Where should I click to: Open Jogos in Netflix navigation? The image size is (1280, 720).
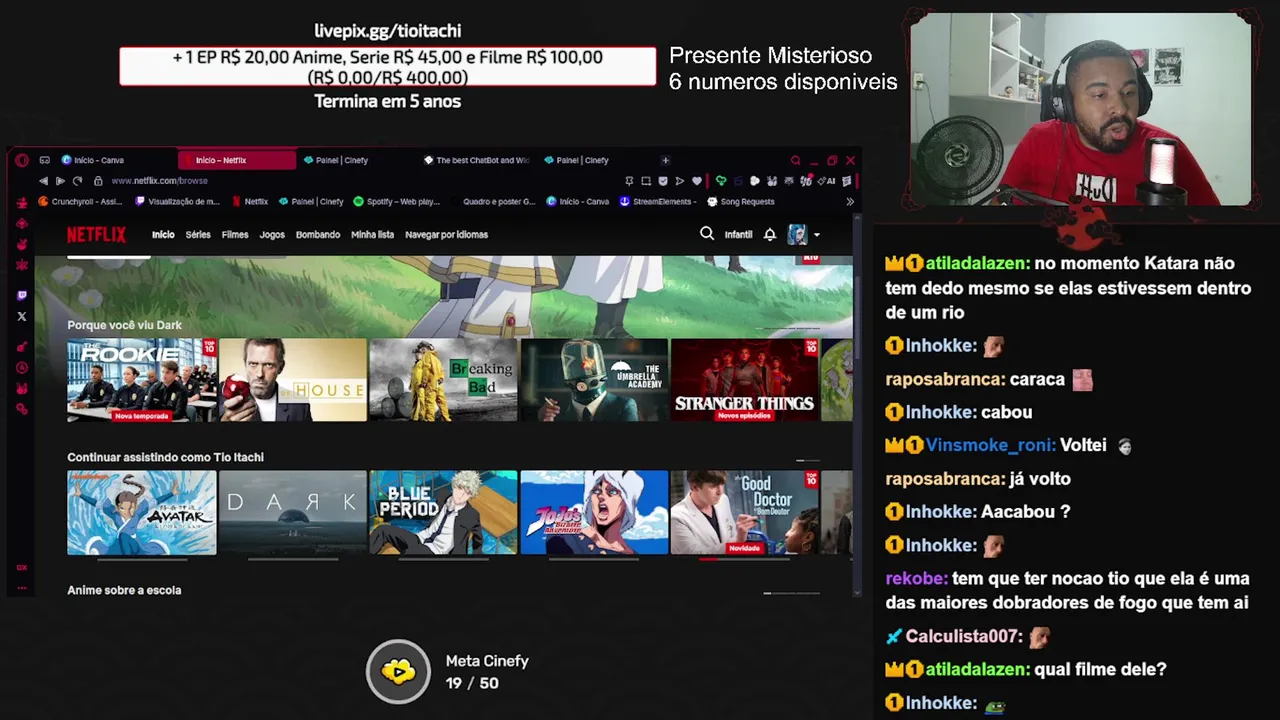click(x=272, y=234)
